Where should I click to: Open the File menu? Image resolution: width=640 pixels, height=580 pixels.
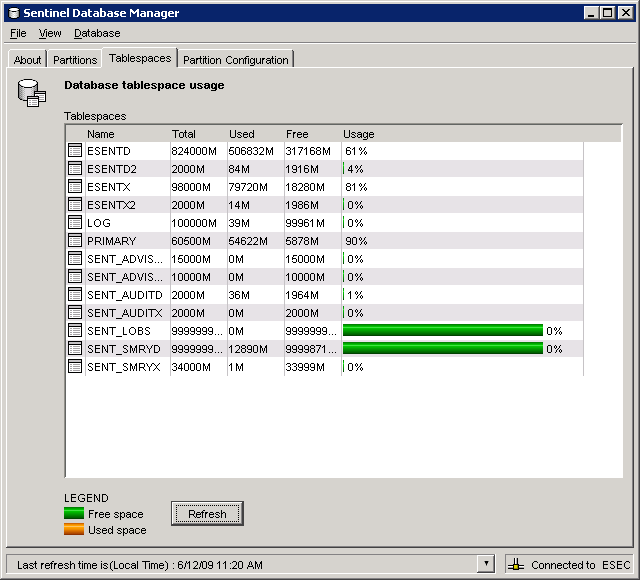[x=18, y=33]
